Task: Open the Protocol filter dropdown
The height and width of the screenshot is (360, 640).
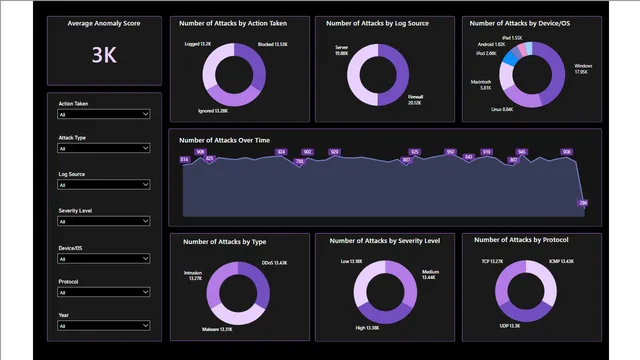Action: tap(104, 292)
